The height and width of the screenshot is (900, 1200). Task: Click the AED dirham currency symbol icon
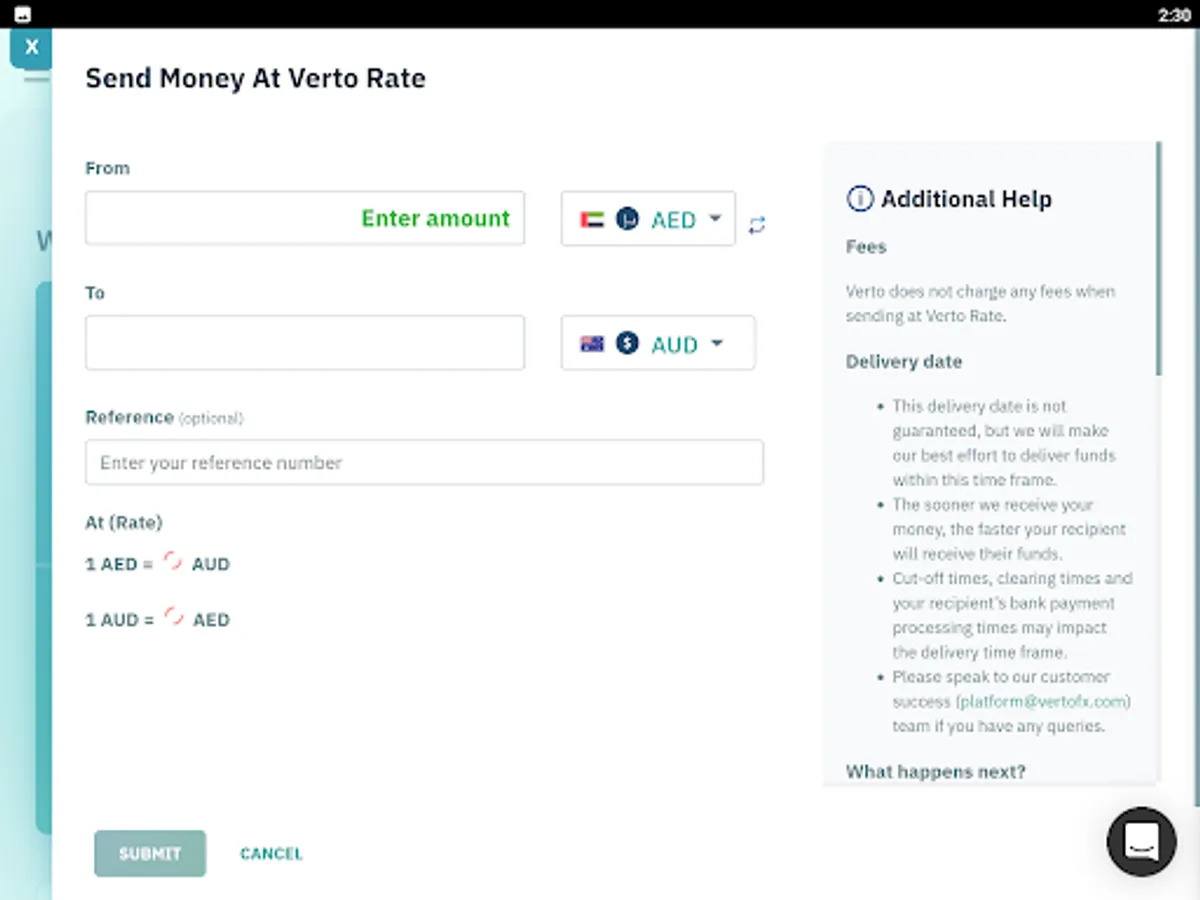[x=627, y=218]
